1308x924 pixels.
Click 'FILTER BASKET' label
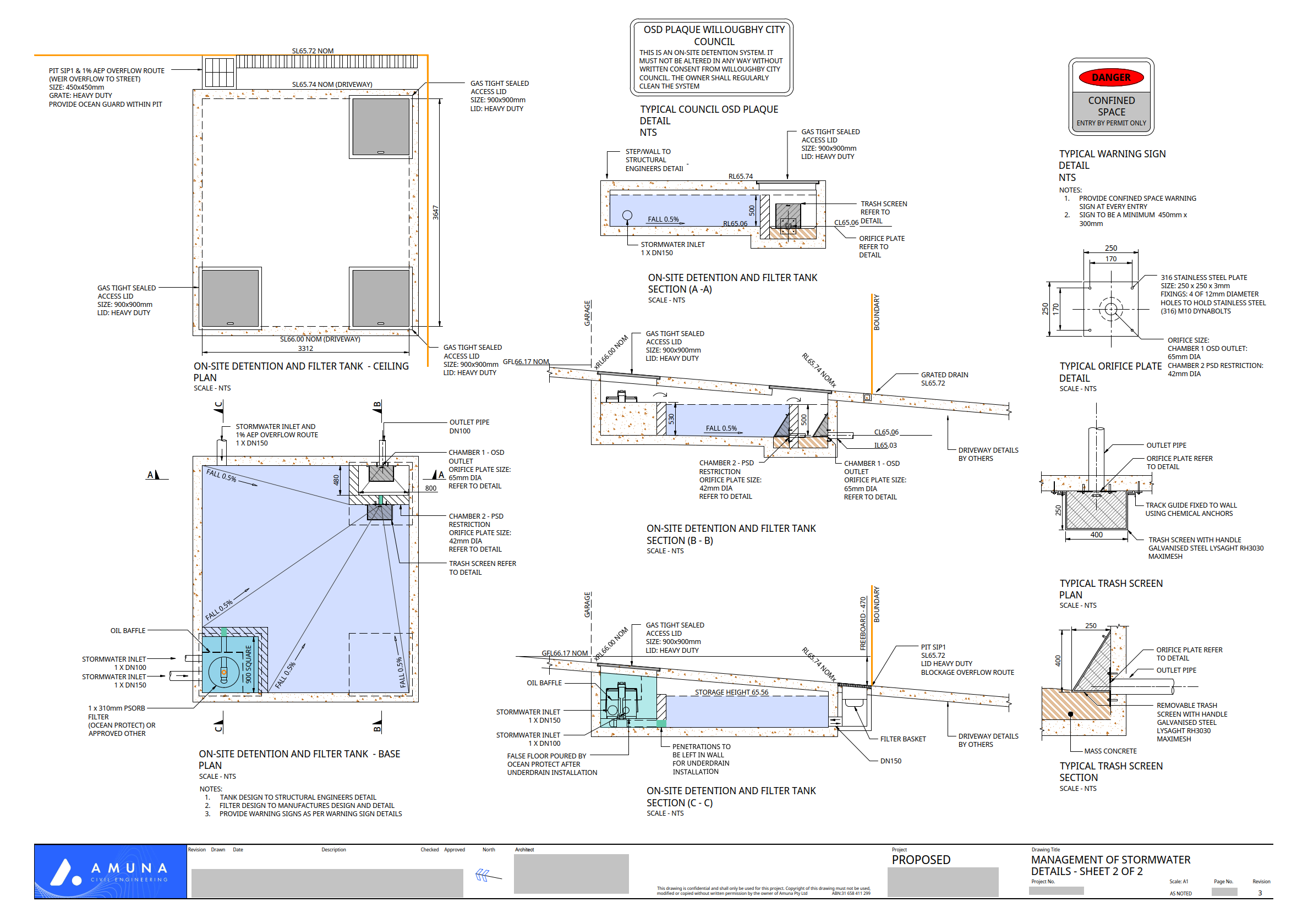pos(903,739)
